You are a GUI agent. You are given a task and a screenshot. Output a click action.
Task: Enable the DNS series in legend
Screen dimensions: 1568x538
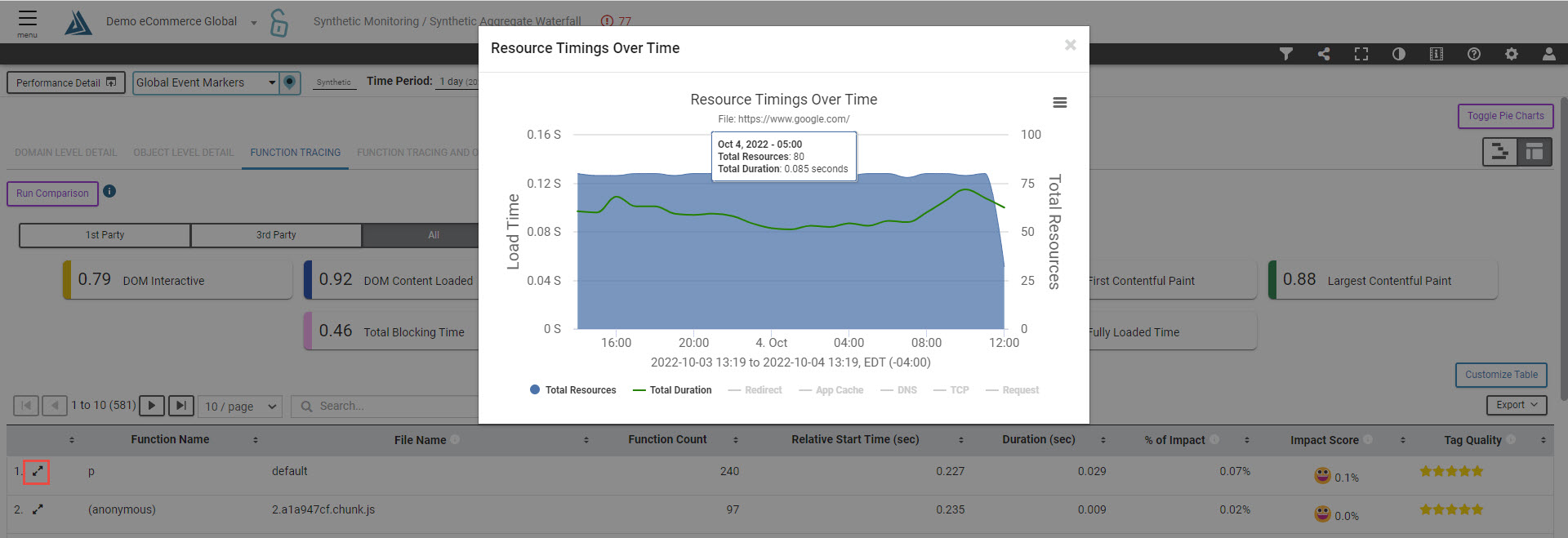coord(898,390)
